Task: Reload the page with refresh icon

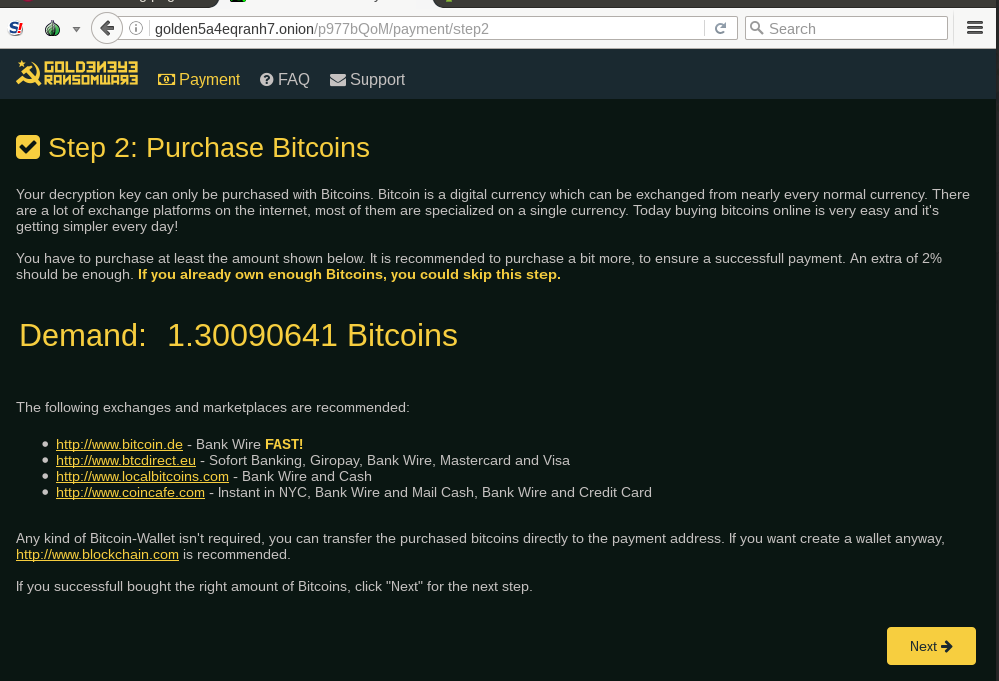Action: tap(721, 29)
